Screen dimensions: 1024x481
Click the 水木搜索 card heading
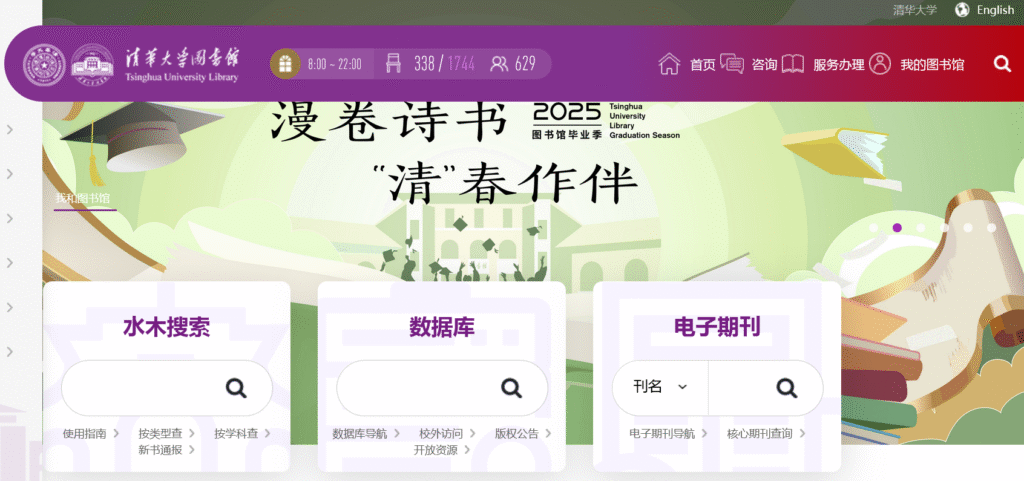point(167,328)
